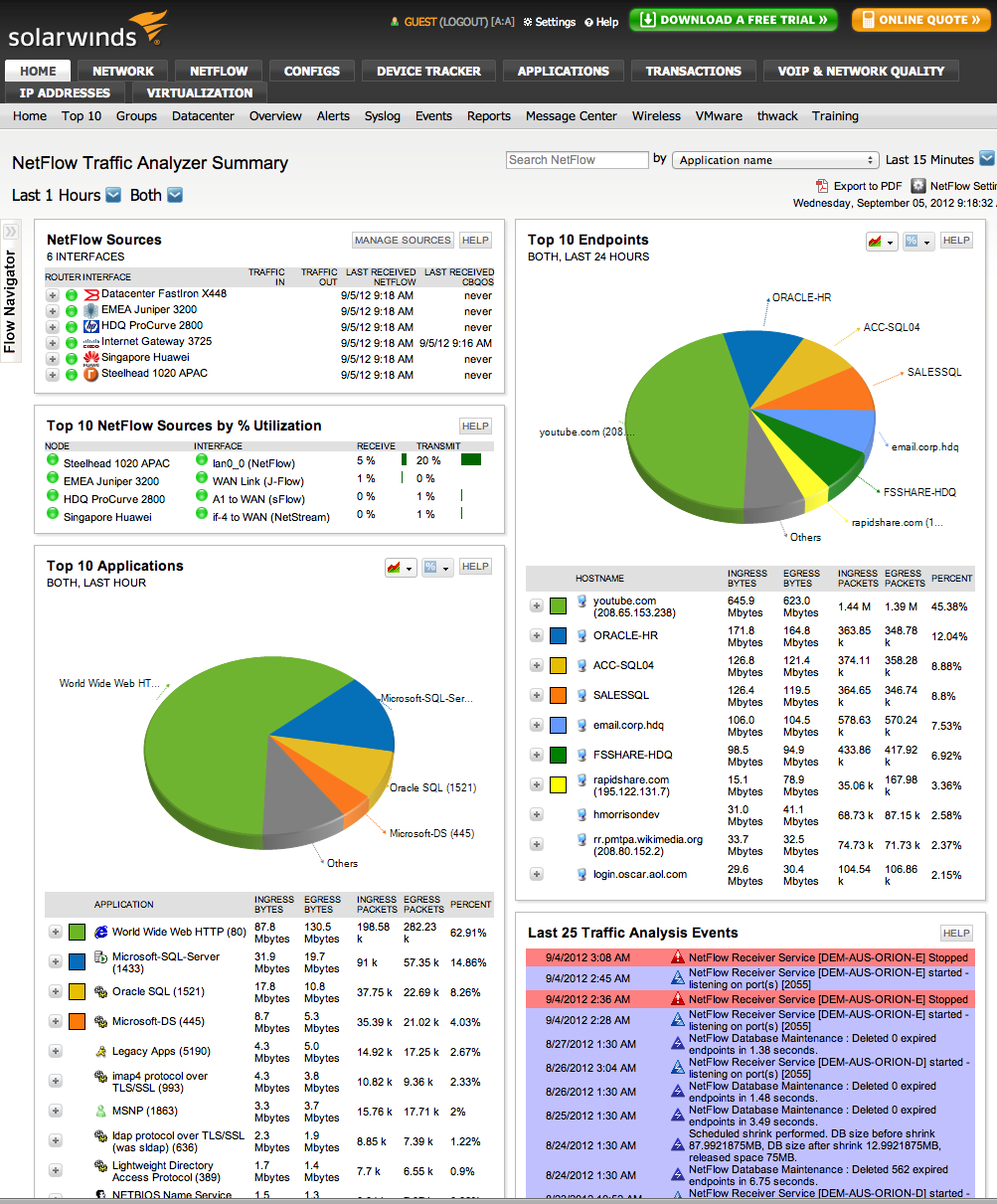This screenshot has width=997, height=1204.
Task: Click the NetFlow Settings gear icon
Action: click(918, 186)
